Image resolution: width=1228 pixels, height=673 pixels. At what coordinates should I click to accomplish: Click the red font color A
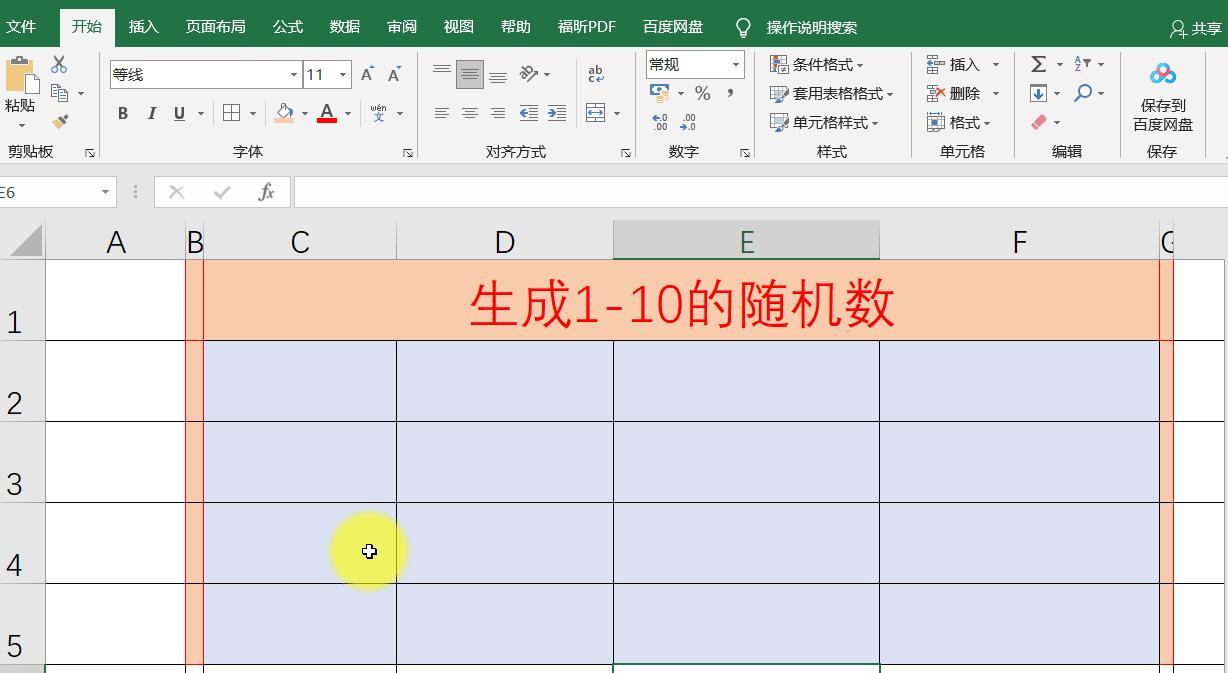[326, 113]
